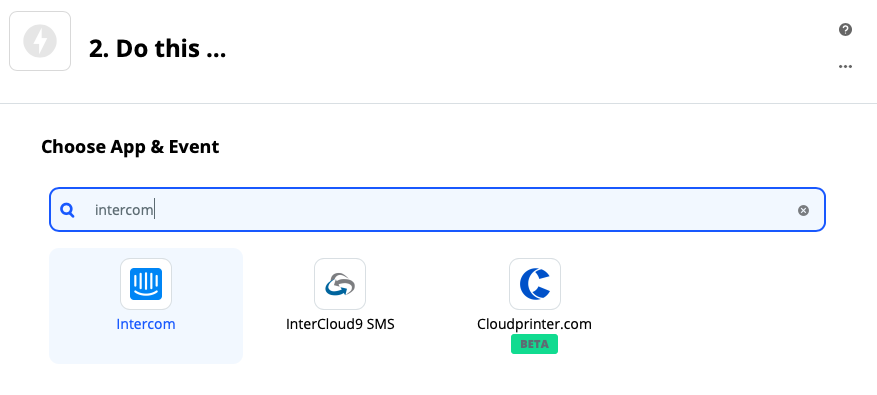This screenshot has width=877, height=395.
Task: Click the magnifier search icon
Action: point(68,210)
